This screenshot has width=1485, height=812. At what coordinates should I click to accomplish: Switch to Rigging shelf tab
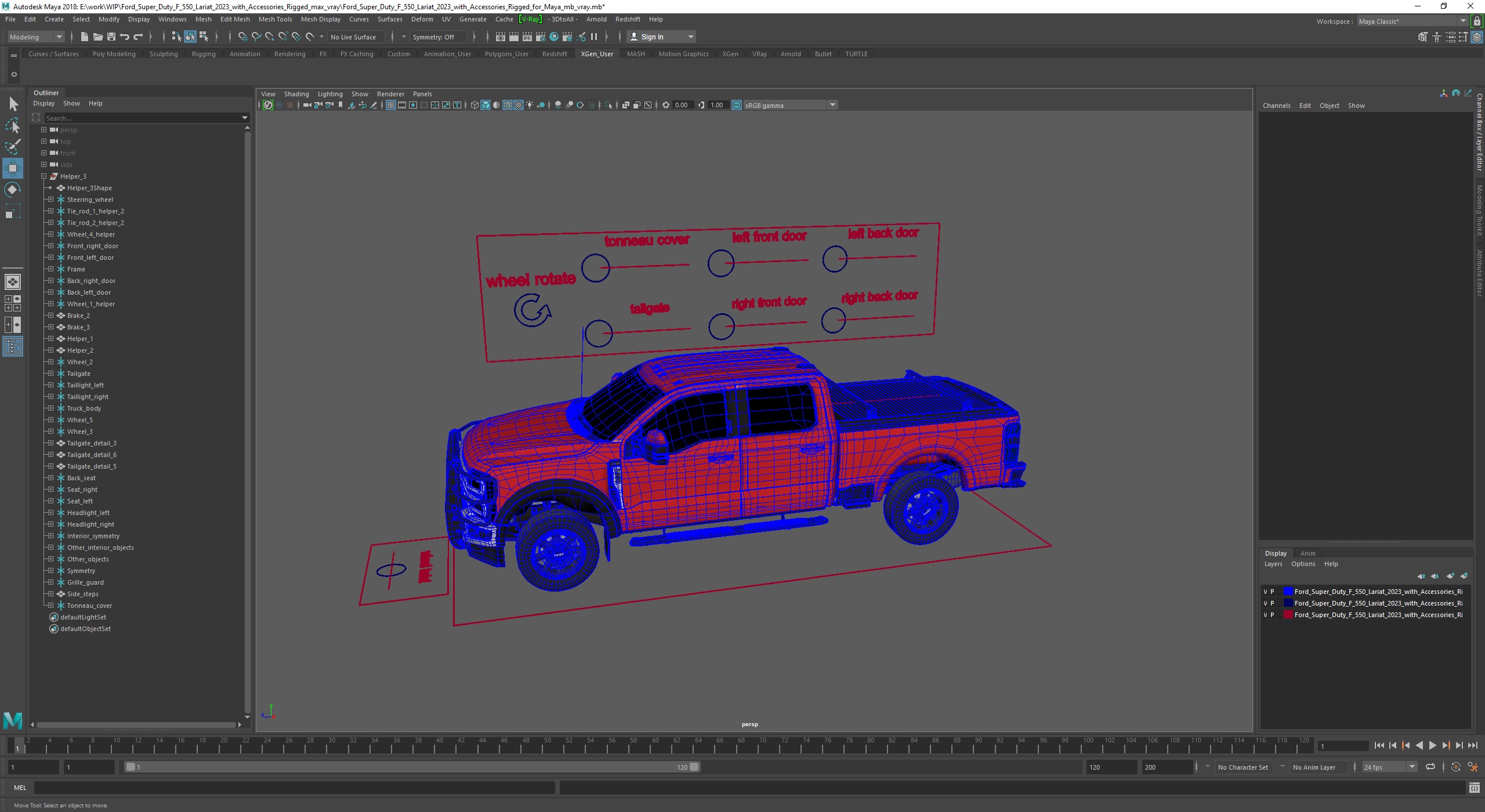click(x=204, y=54)
